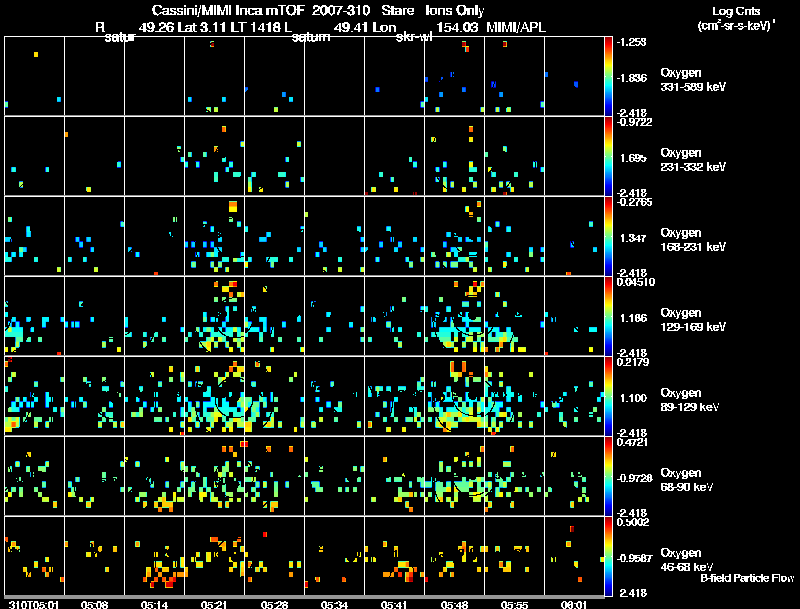Click the '0.4721' colorbar value

point(633,442)
